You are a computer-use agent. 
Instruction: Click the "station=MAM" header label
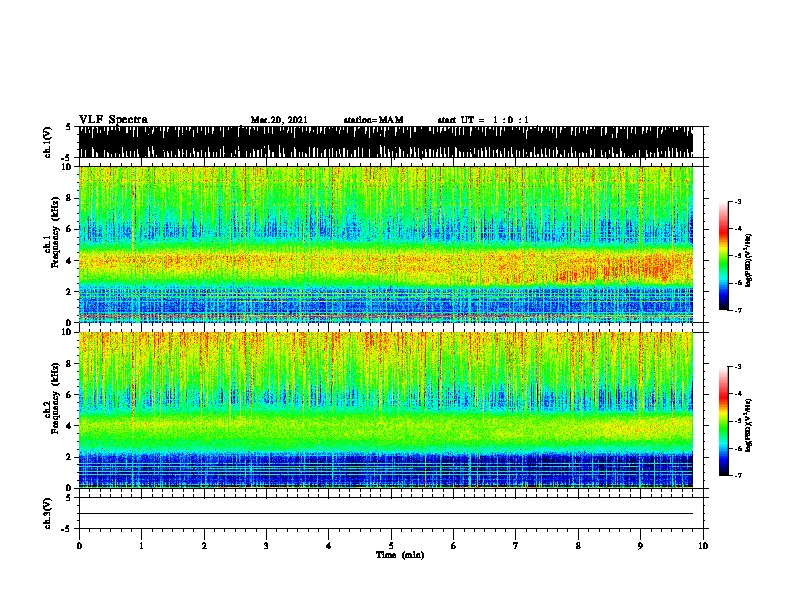pos(373,120)
